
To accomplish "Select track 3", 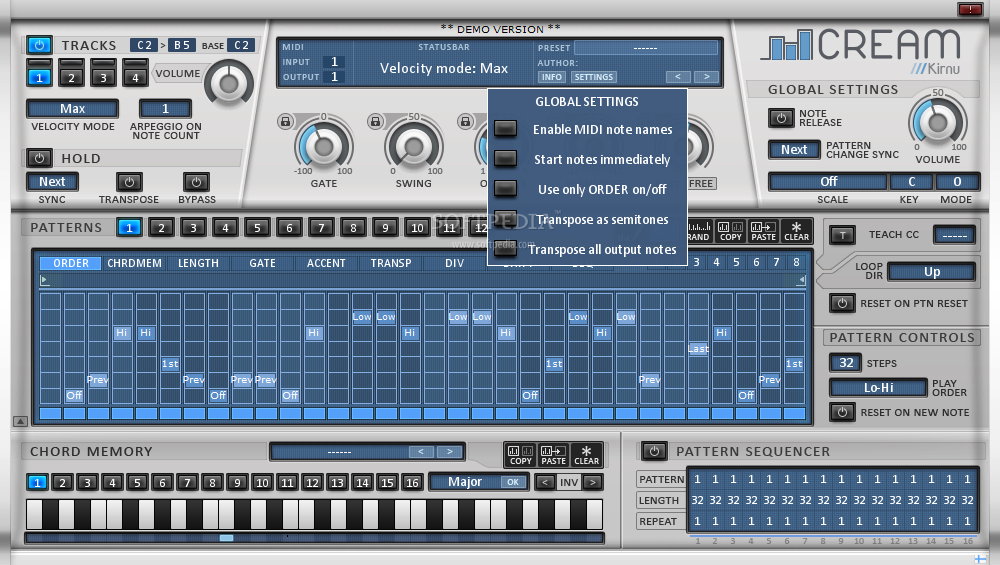I will pos(103,78).
